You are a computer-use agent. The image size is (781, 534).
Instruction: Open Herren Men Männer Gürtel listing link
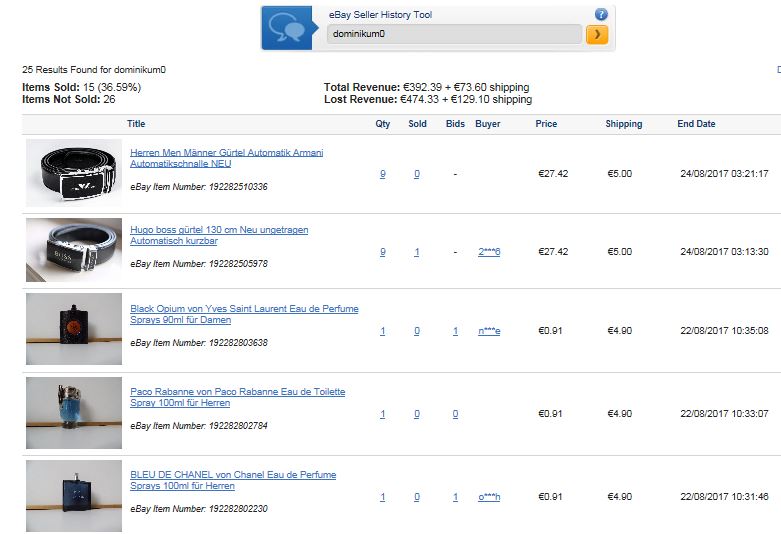pos(227,158)
